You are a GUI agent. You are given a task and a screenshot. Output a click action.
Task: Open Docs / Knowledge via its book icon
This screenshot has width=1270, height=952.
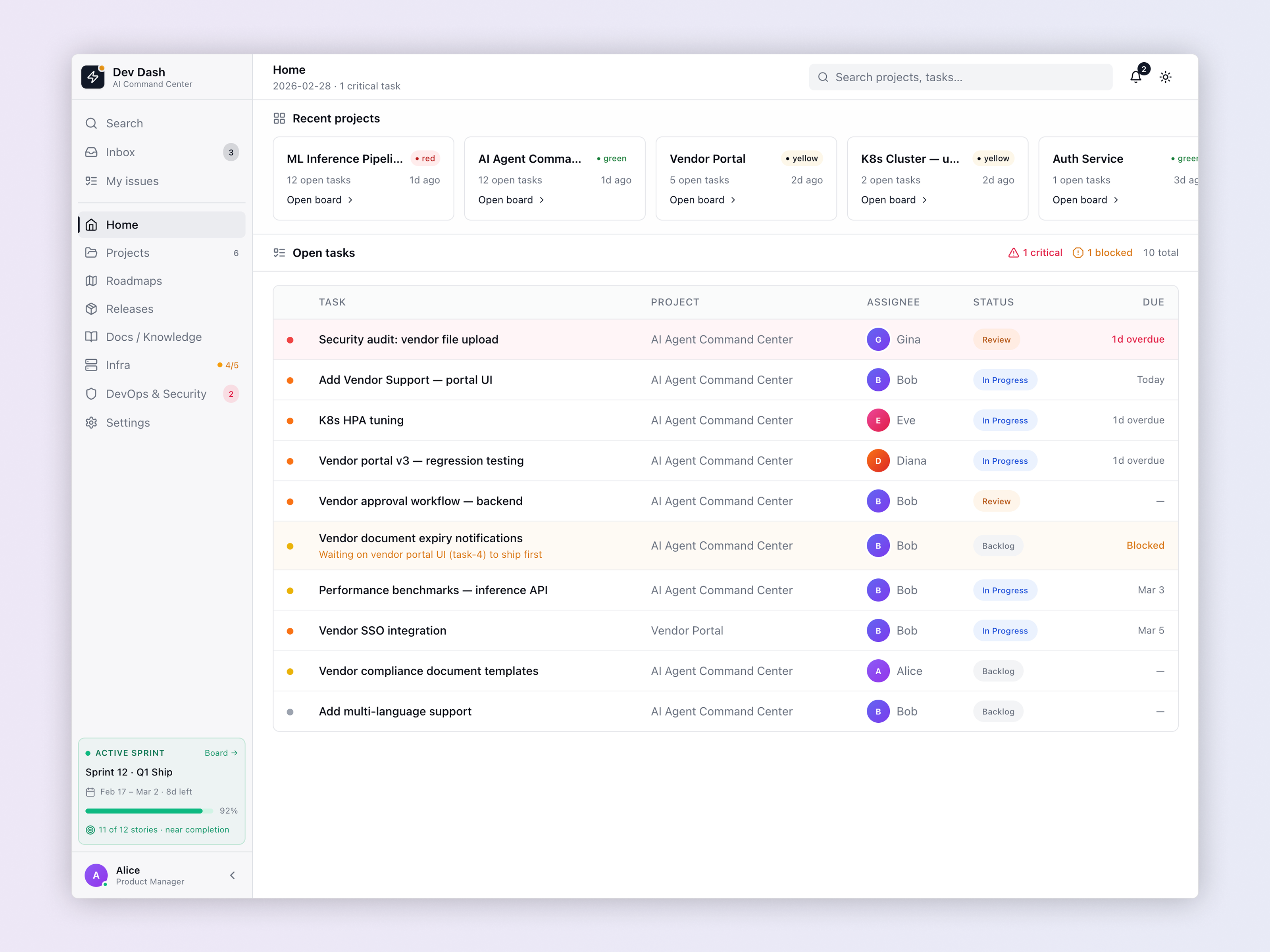click(92, 337)
